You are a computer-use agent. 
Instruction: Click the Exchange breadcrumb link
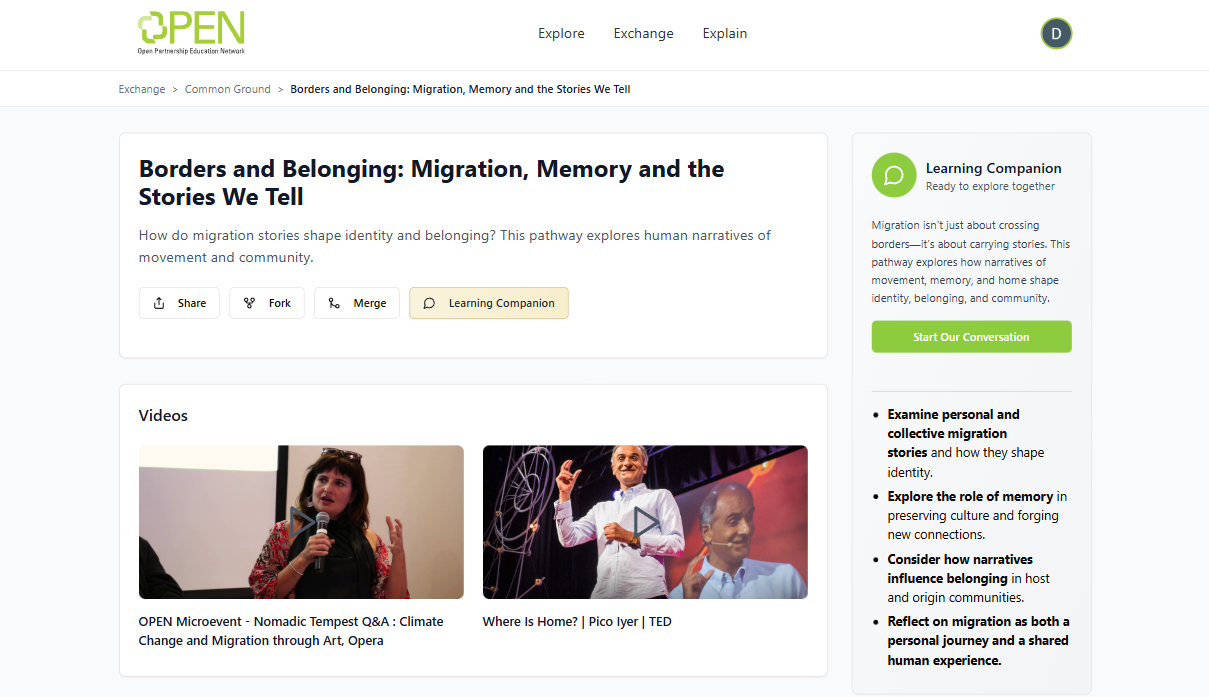pos(142,89)
